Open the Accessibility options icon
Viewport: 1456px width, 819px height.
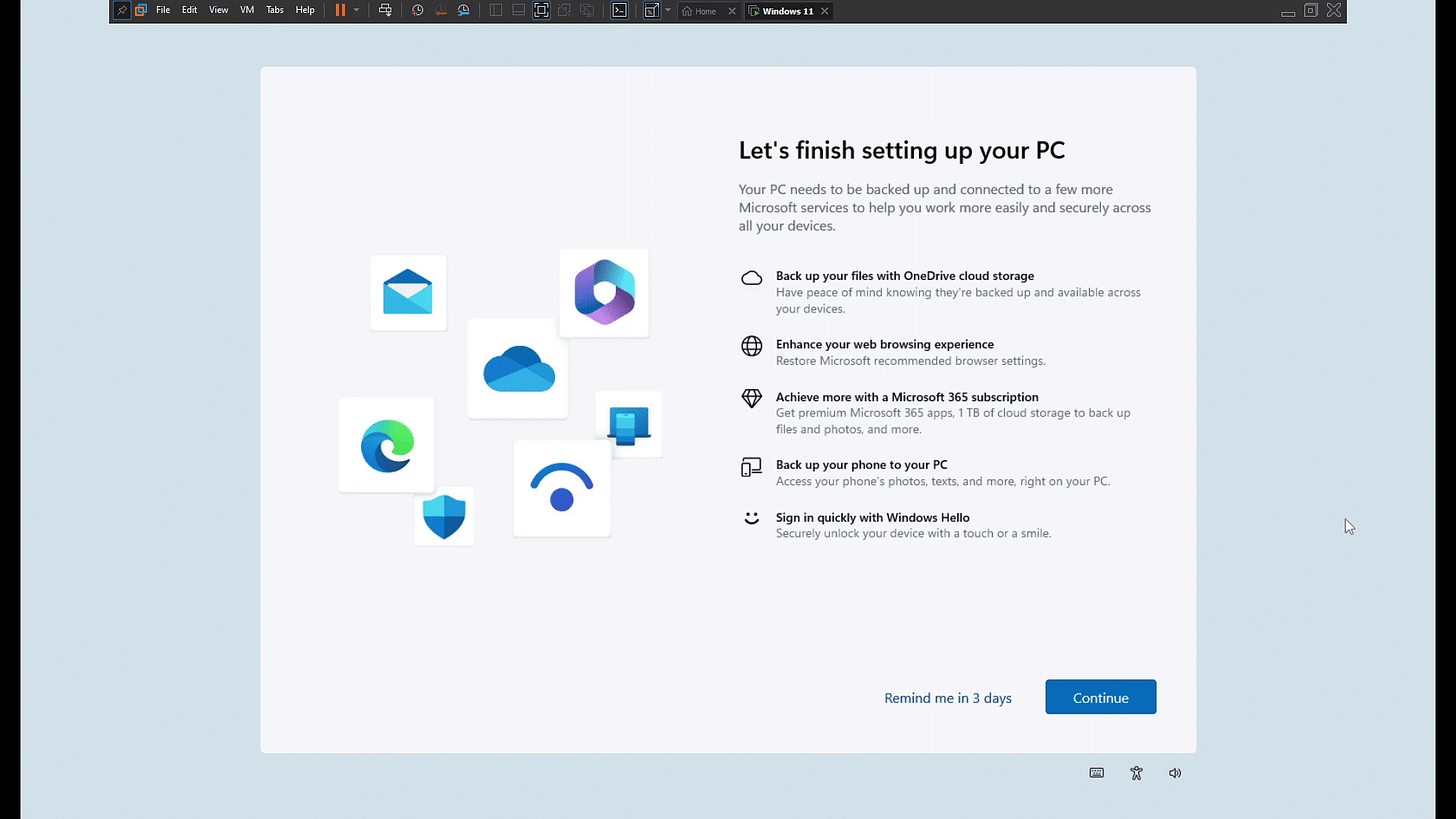1136,773
